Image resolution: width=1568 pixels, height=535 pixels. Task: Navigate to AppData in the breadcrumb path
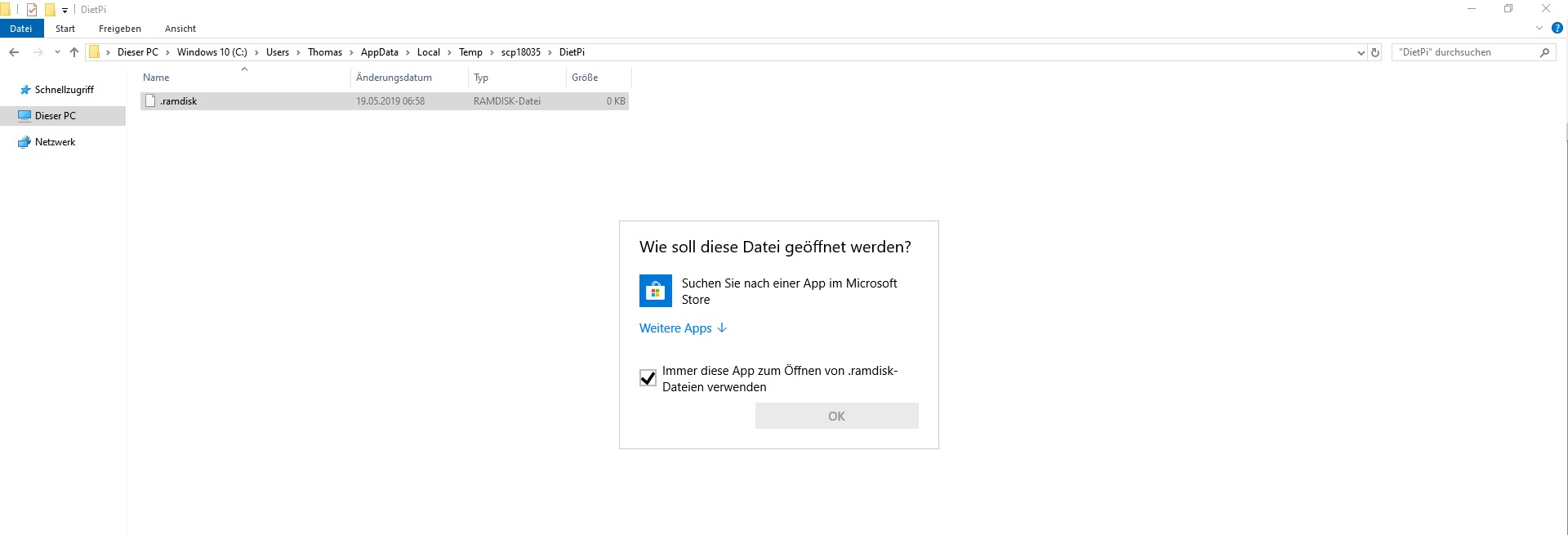tap(379, 52)
